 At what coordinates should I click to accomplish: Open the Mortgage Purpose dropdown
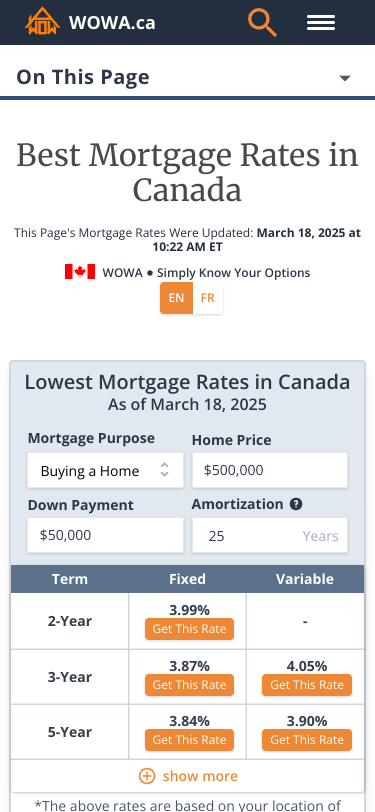coord(105,470)
